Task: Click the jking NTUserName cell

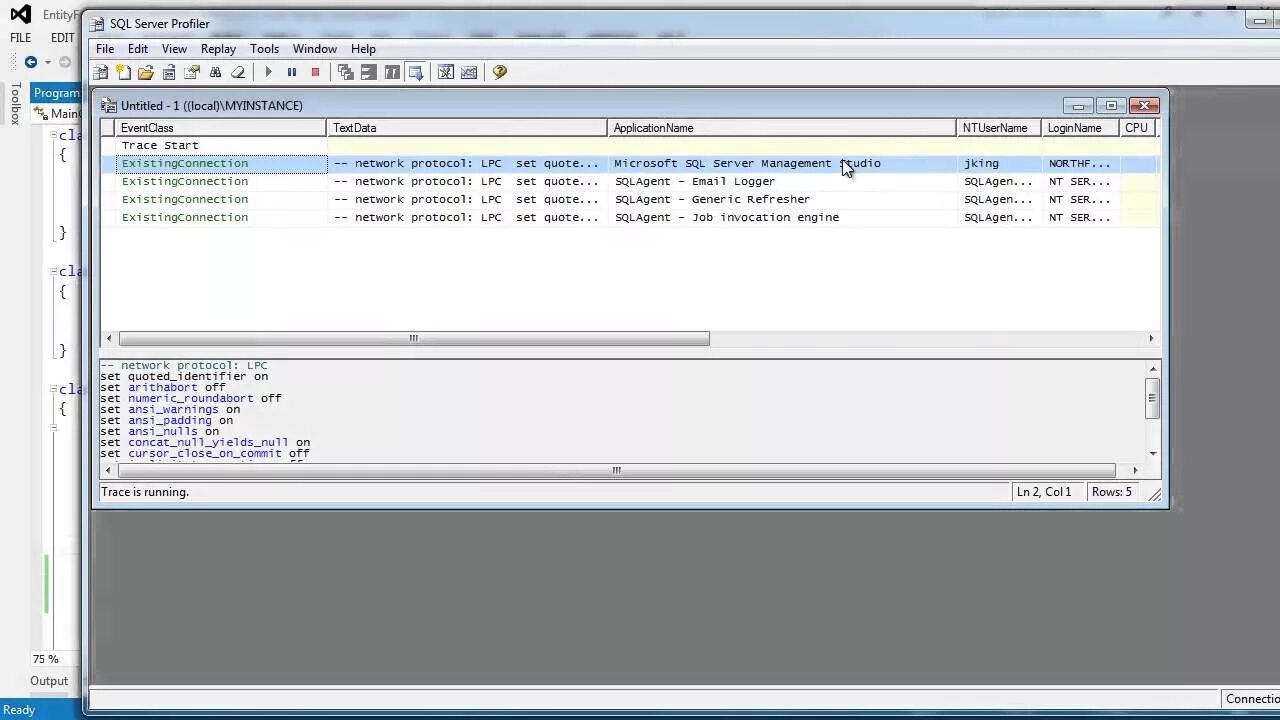Action: pos(999,163)
